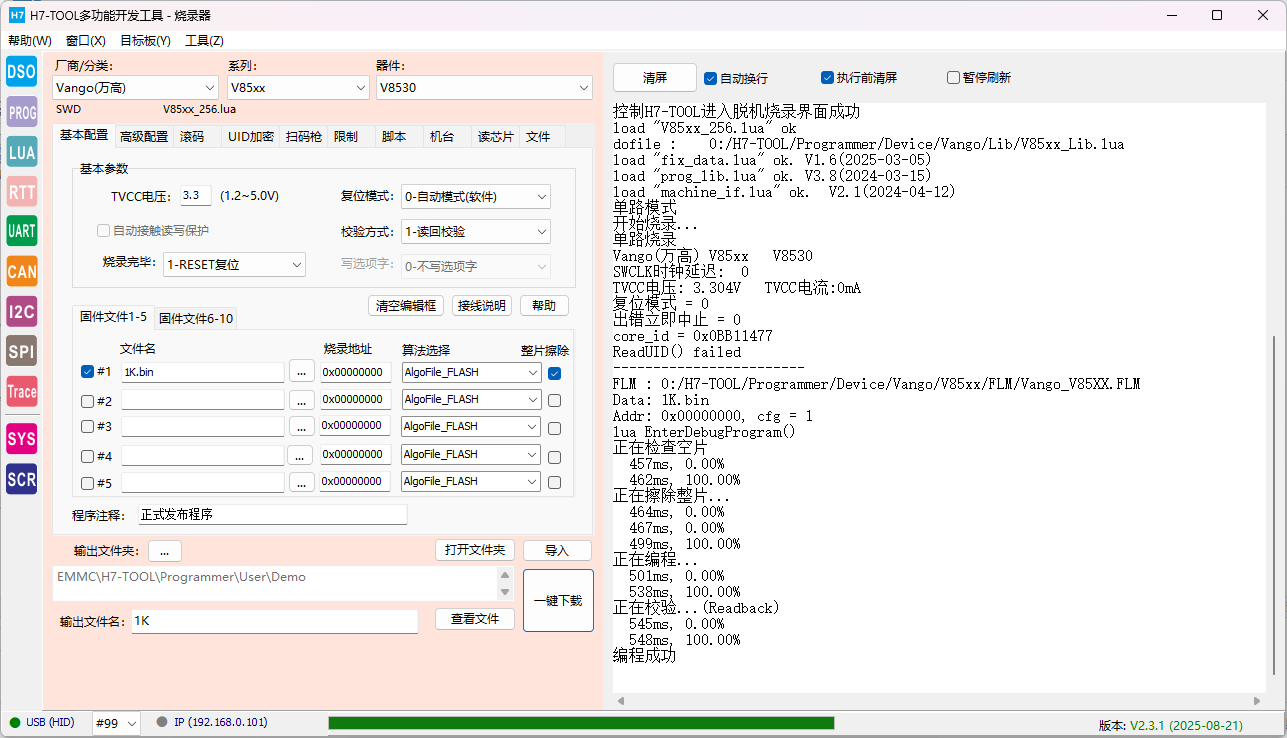The width and height of the screenshot is (1287, 738).
Task: Open the UART sidebar tool
Action: (21, 231)
